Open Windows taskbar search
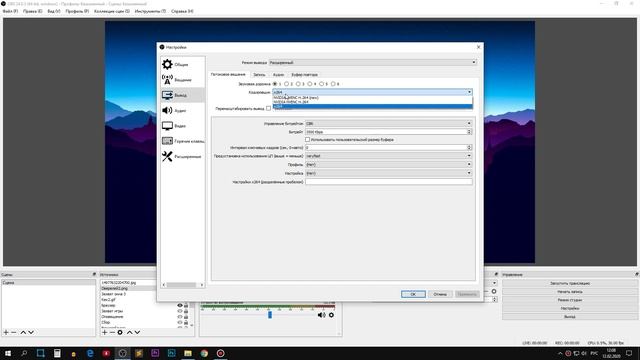640x360 pixels. point(24,353)
